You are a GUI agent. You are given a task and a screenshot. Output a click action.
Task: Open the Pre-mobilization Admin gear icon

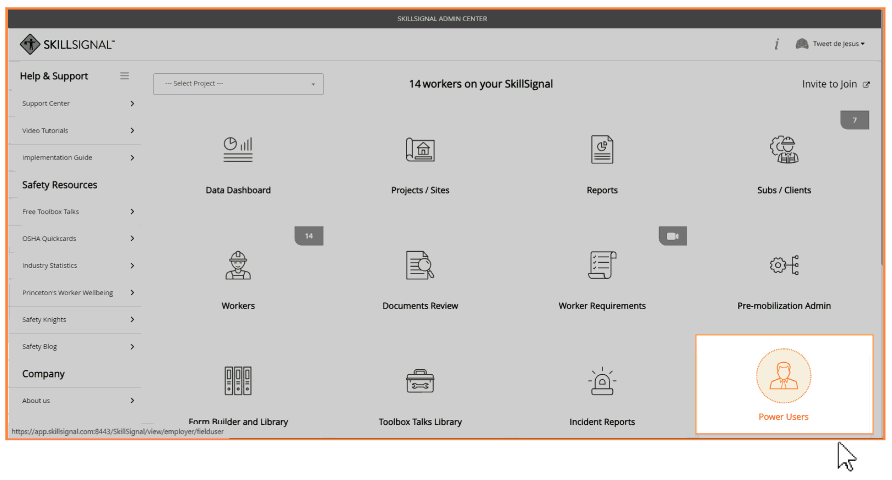784,265
